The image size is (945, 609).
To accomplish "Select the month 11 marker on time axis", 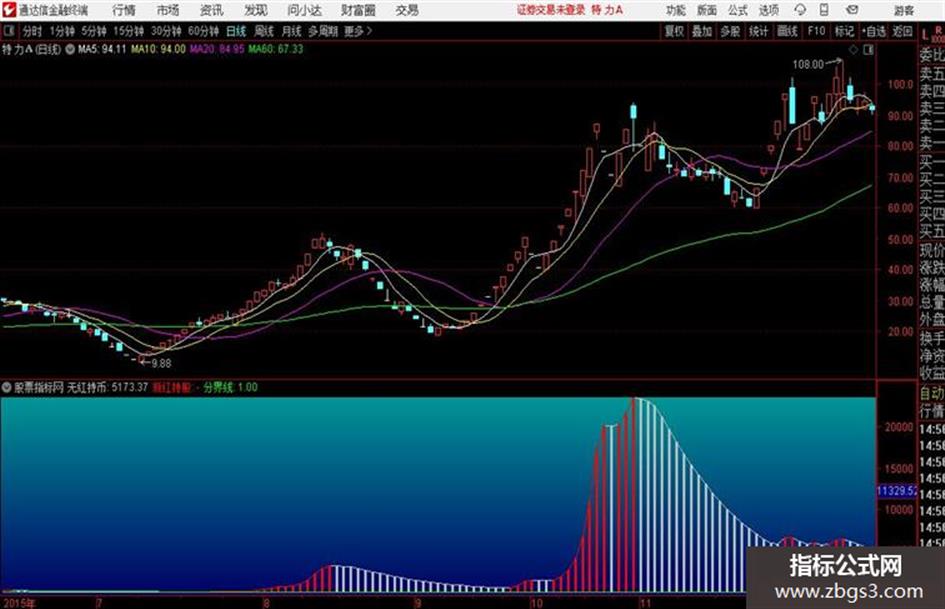I will [x=645, y=603].
